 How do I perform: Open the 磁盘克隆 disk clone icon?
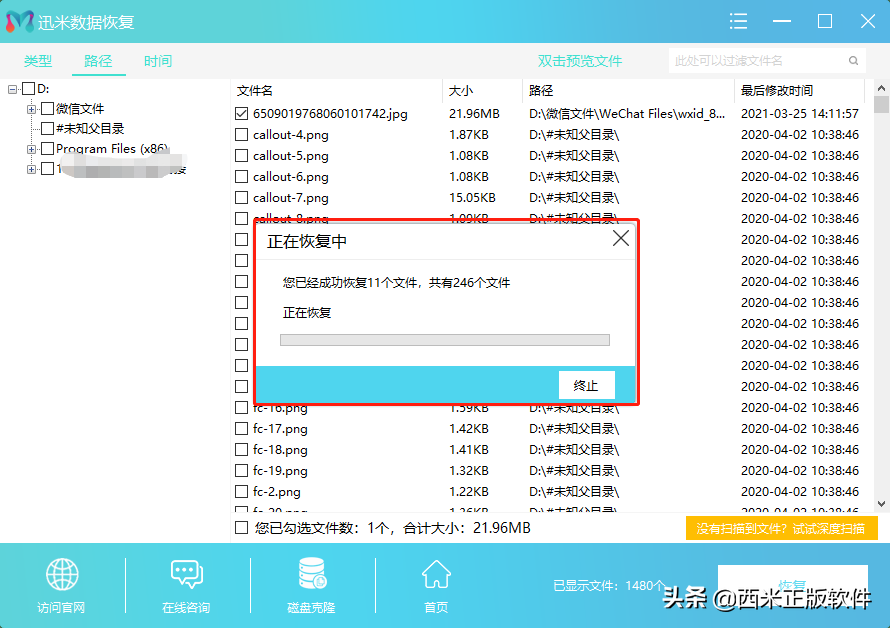[312, 573]
